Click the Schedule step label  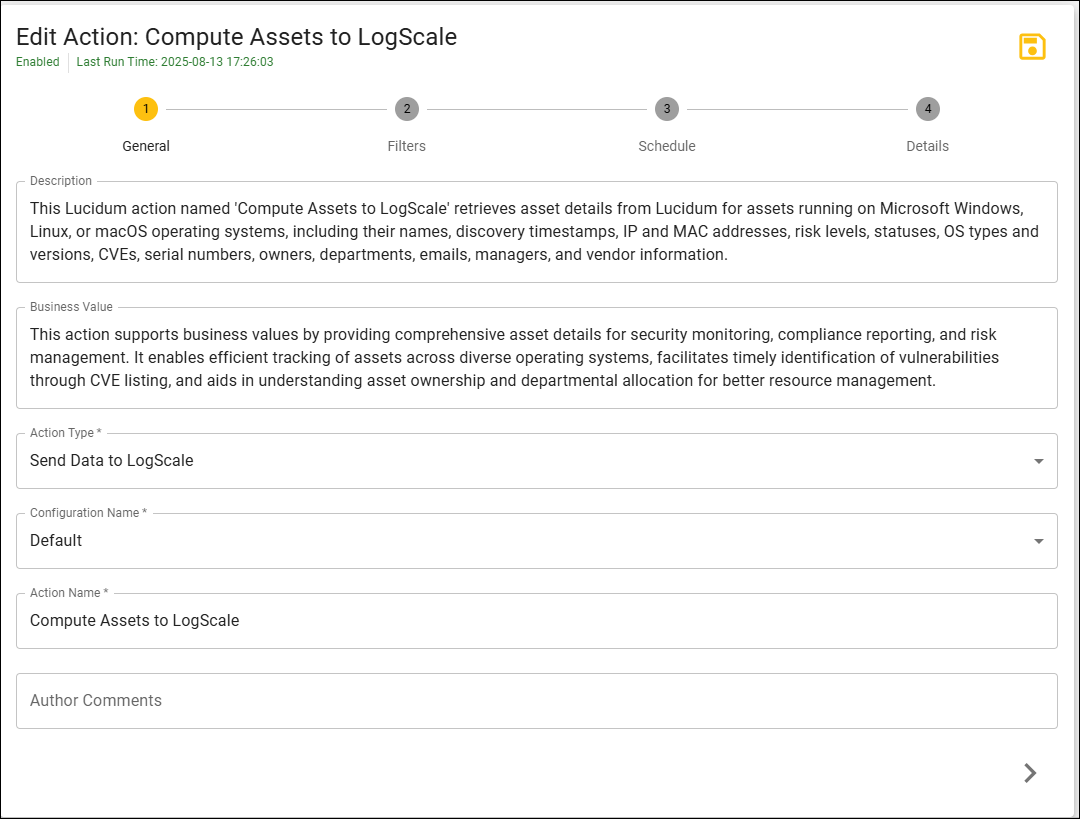(667, 146)
